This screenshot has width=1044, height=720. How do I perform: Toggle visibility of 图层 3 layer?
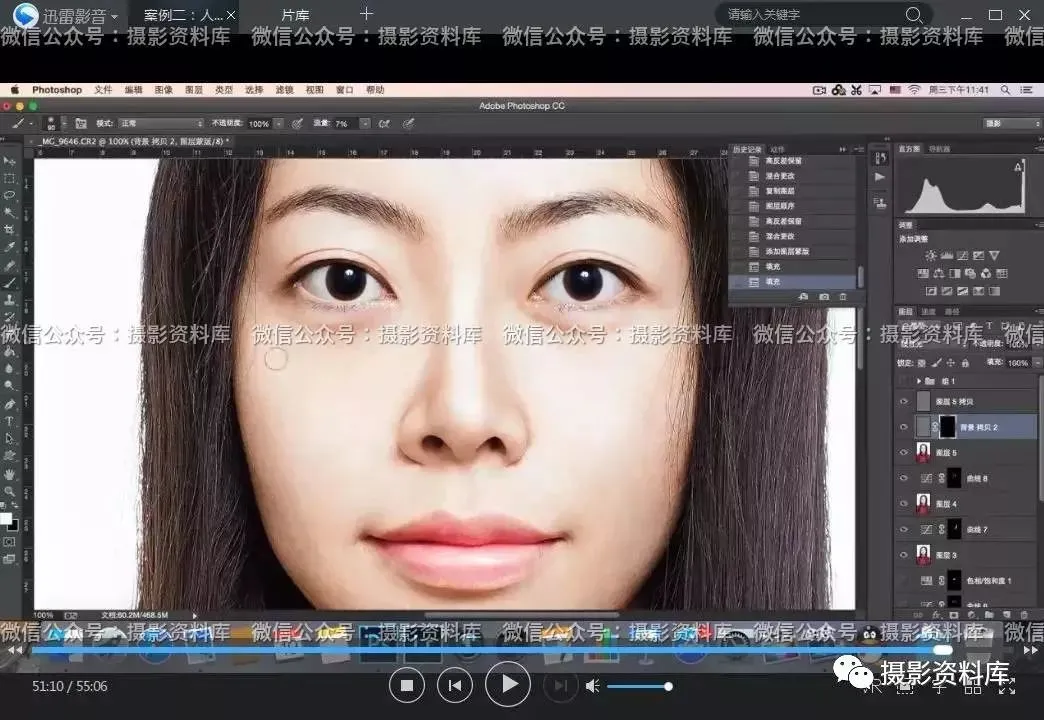pyautogui.click(x=904, y=555)
